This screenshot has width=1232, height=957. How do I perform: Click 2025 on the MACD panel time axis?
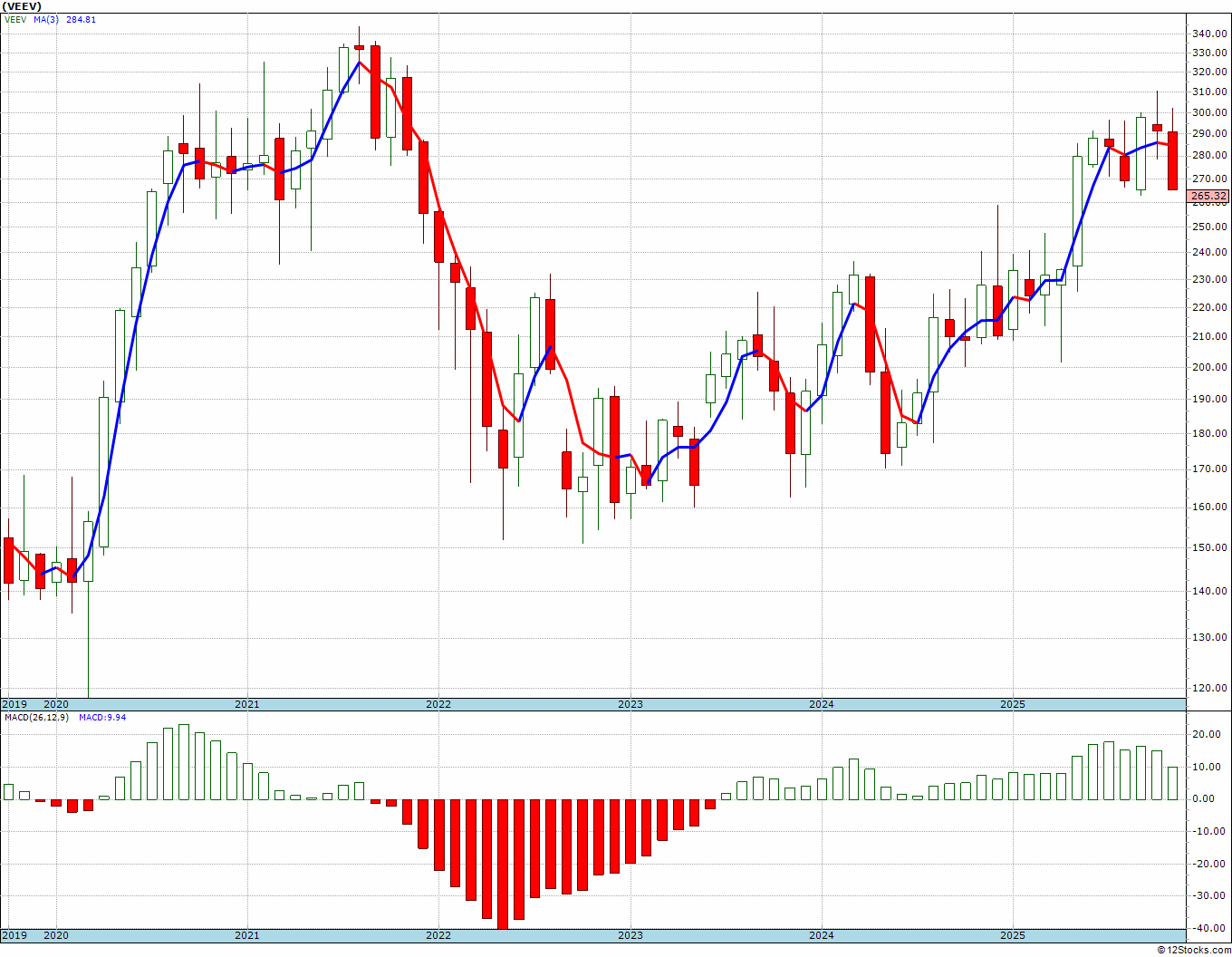tap(1013, 935)
